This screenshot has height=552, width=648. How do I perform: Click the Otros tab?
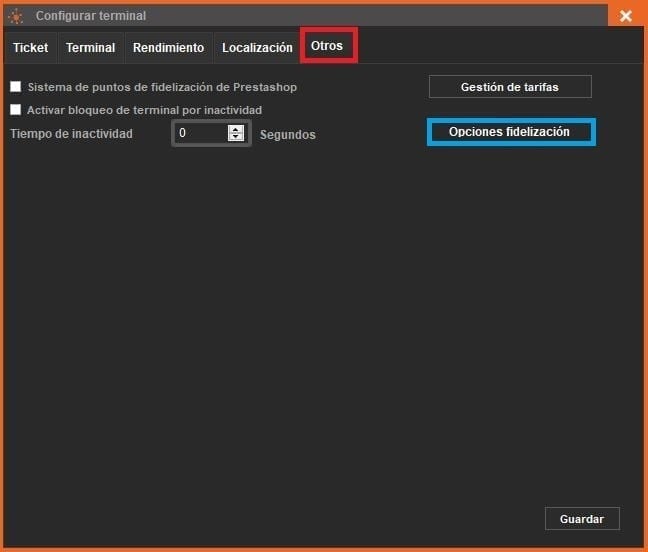tap(327, 46)
